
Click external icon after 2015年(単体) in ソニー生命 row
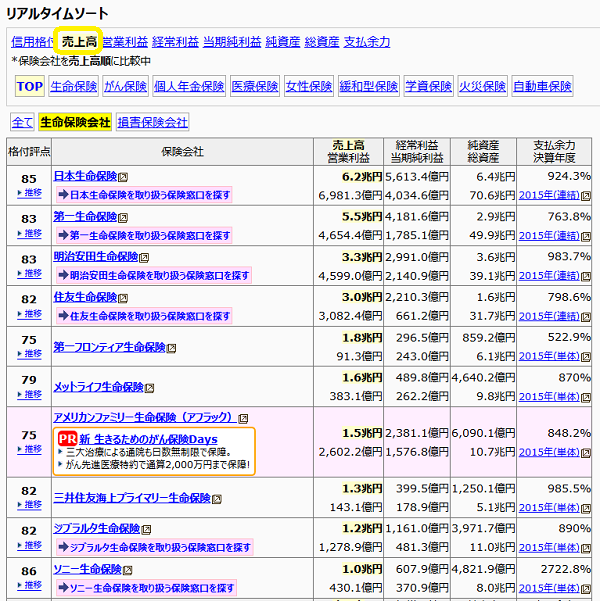pos(586,589)
